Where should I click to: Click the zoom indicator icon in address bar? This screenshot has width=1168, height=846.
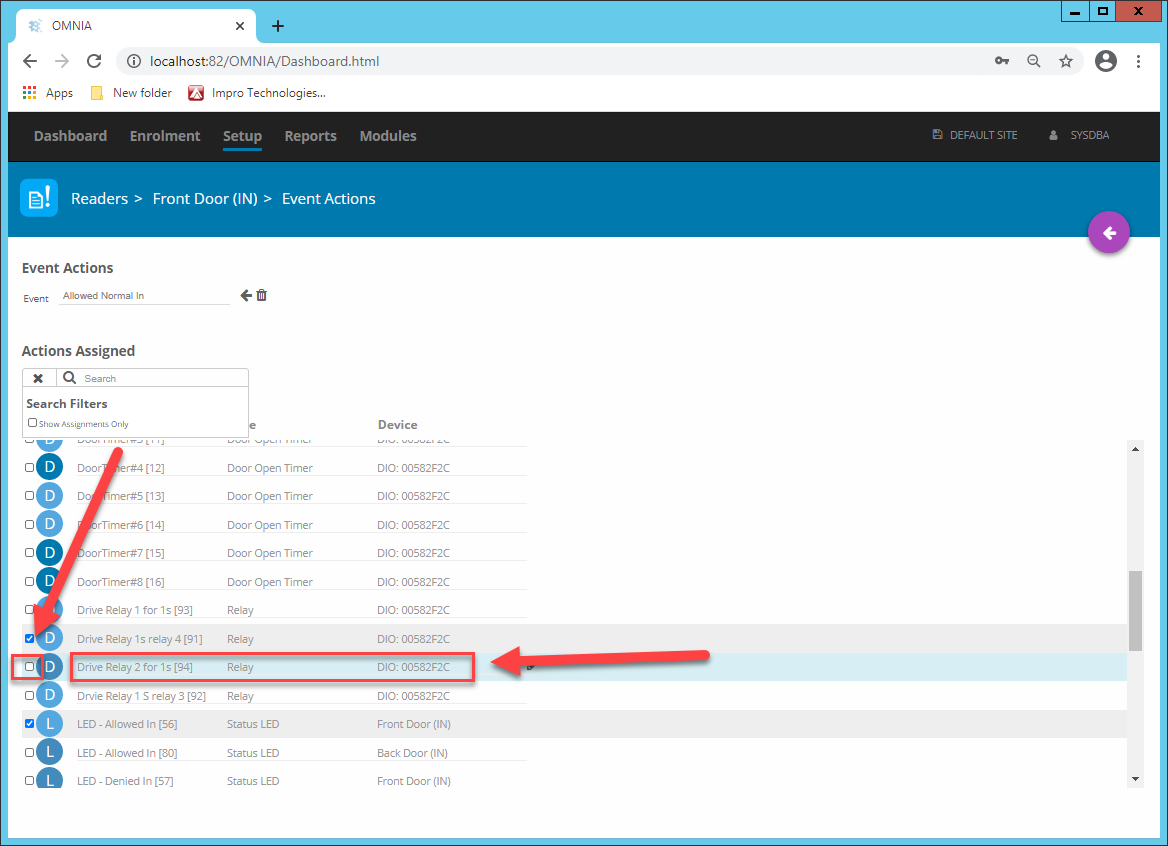[1034, 61]
